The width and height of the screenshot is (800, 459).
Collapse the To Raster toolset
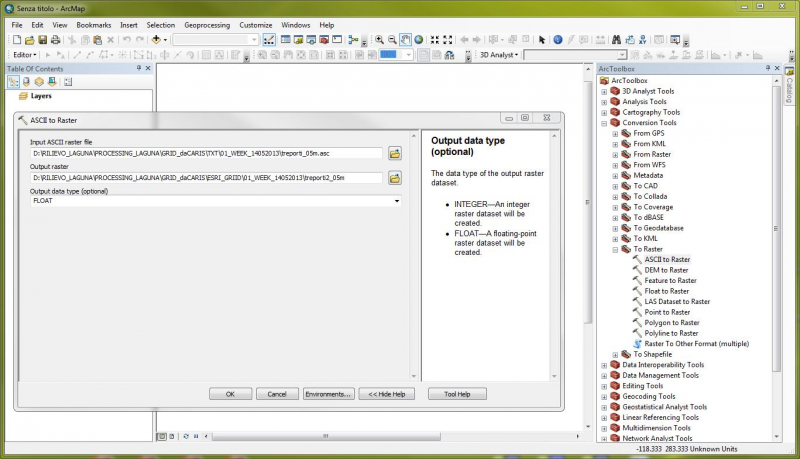[x=615, y=249]
